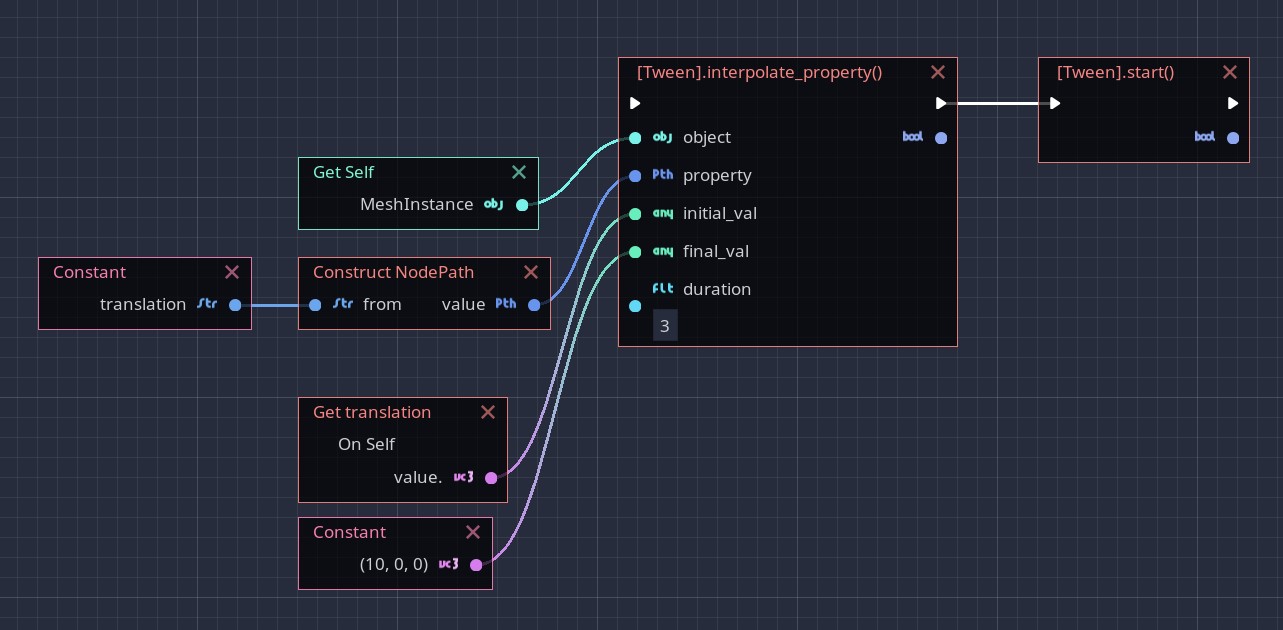The image size is (1283, 630).
Task: Edit the duration value field showing 3
Action: coord(665,325)
